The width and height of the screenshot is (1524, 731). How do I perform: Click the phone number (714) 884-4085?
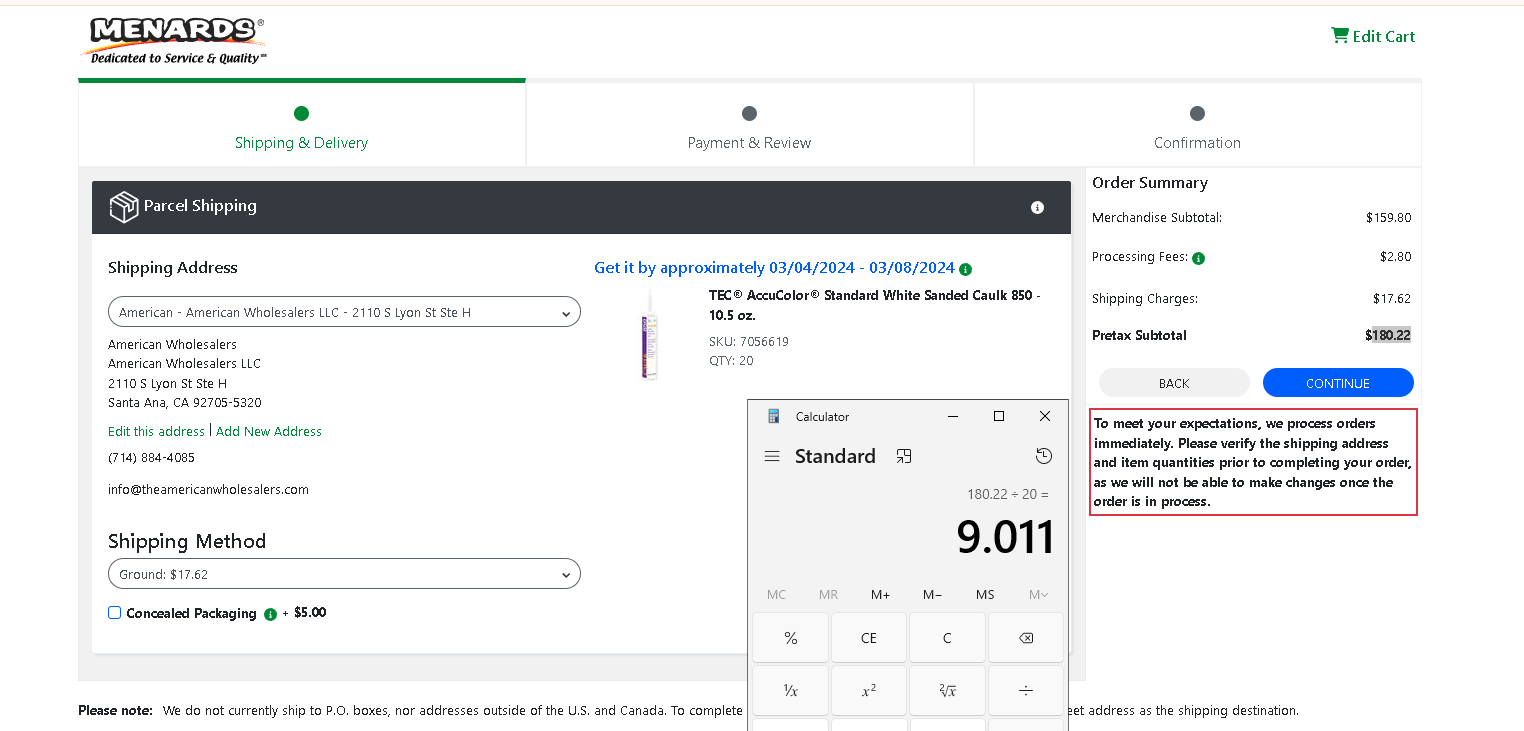point(151,457)
